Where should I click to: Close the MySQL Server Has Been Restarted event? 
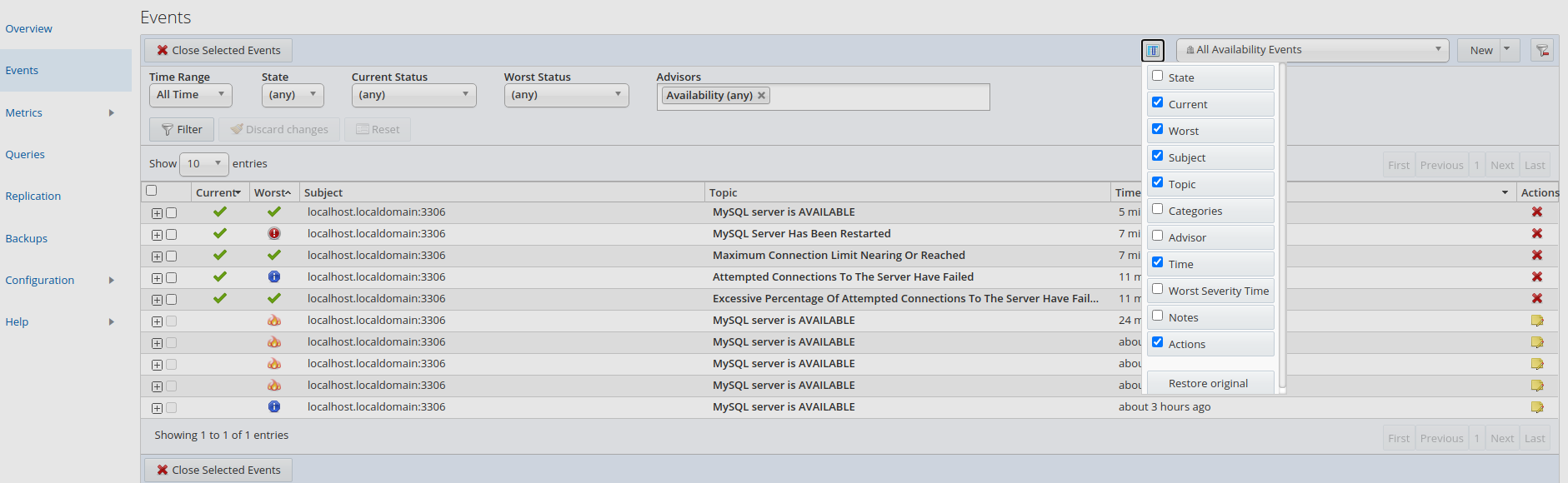coord(1536,233)
